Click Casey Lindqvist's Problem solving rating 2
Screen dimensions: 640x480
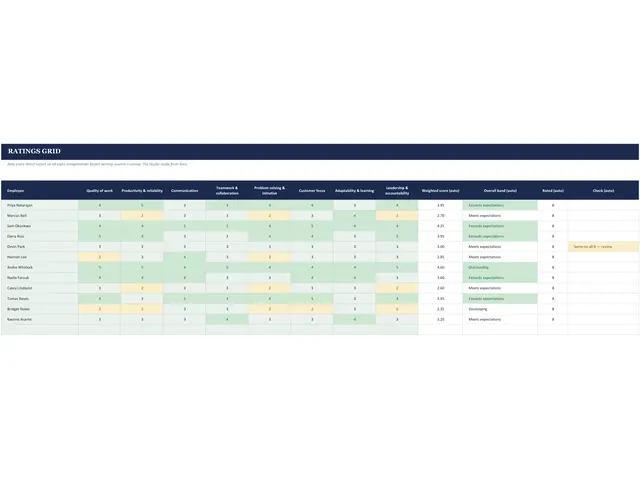pos(269,288)
